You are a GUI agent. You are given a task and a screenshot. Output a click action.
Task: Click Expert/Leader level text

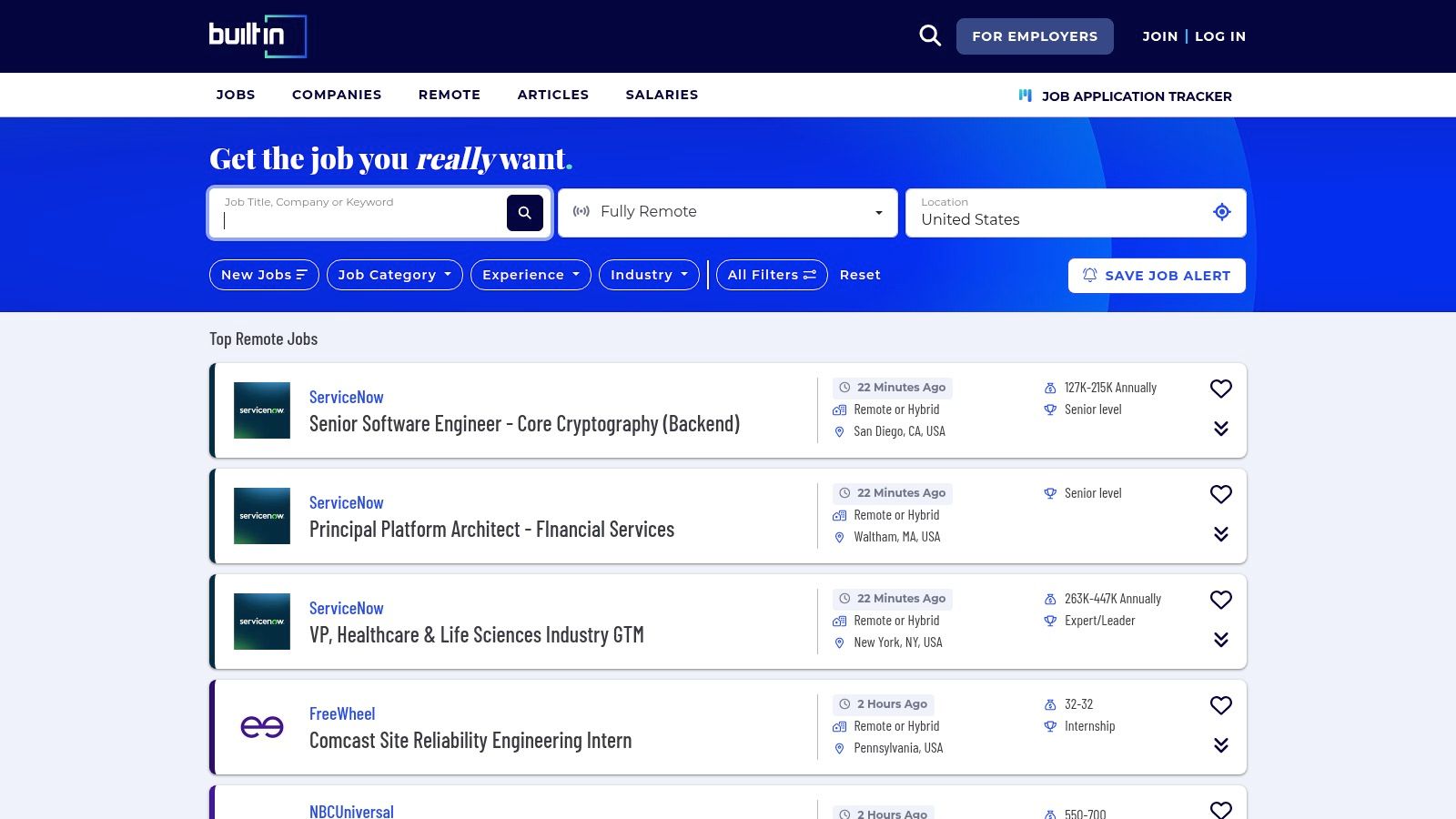[1099, 621]
